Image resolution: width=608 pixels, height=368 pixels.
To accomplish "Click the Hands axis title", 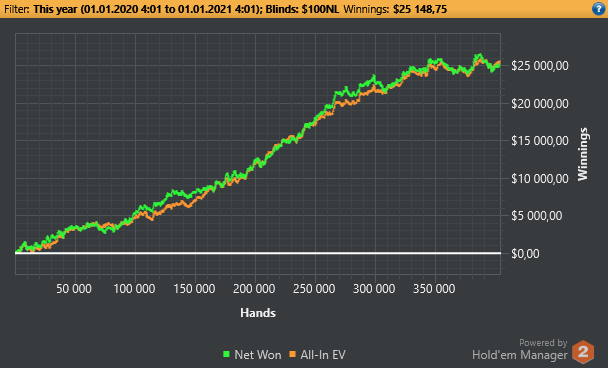I will [258, 313].
